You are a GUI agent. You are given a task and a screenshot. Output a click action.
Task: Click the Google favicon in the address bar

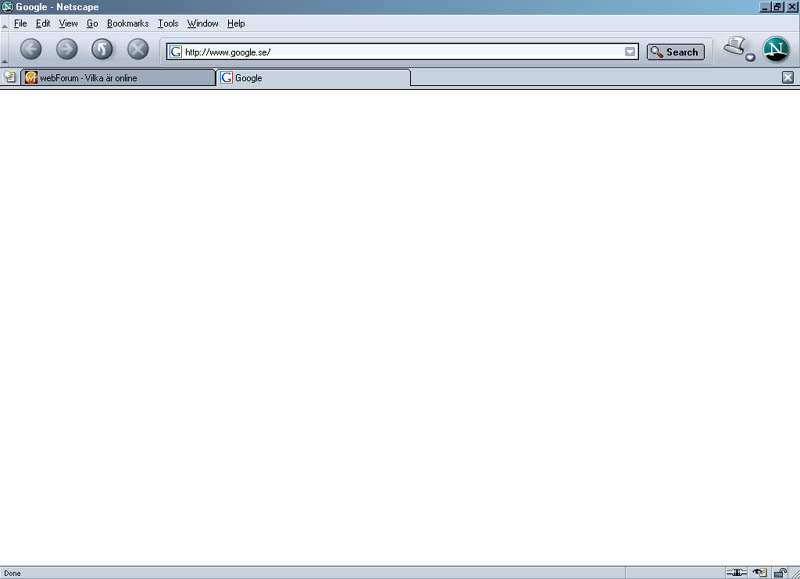tap(176, 52)
